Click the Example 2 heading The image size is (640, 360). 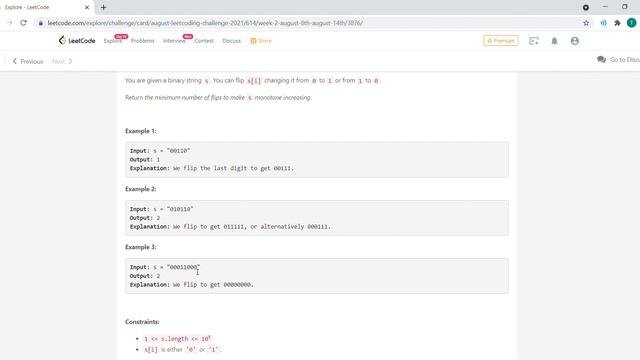(x=141, y=189)
